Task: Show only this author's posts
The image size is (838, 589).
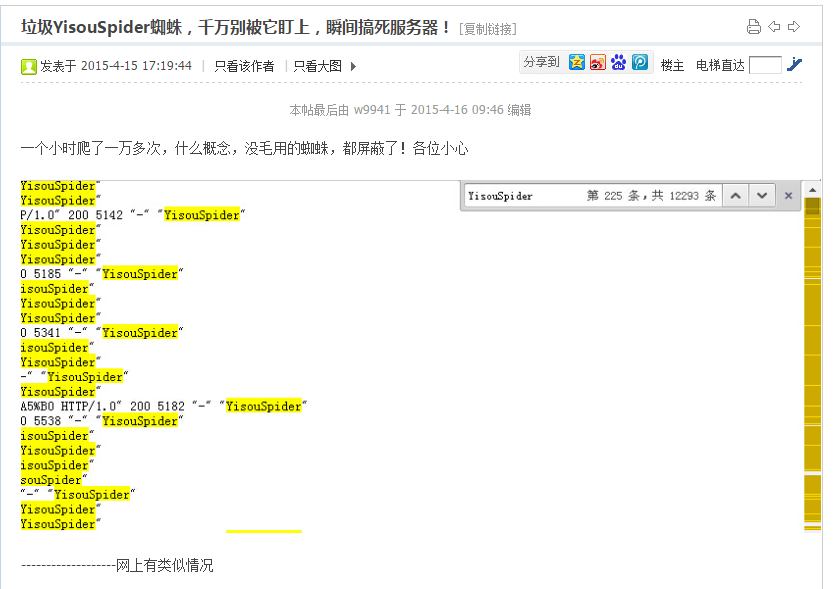Action: coord(244,66)
